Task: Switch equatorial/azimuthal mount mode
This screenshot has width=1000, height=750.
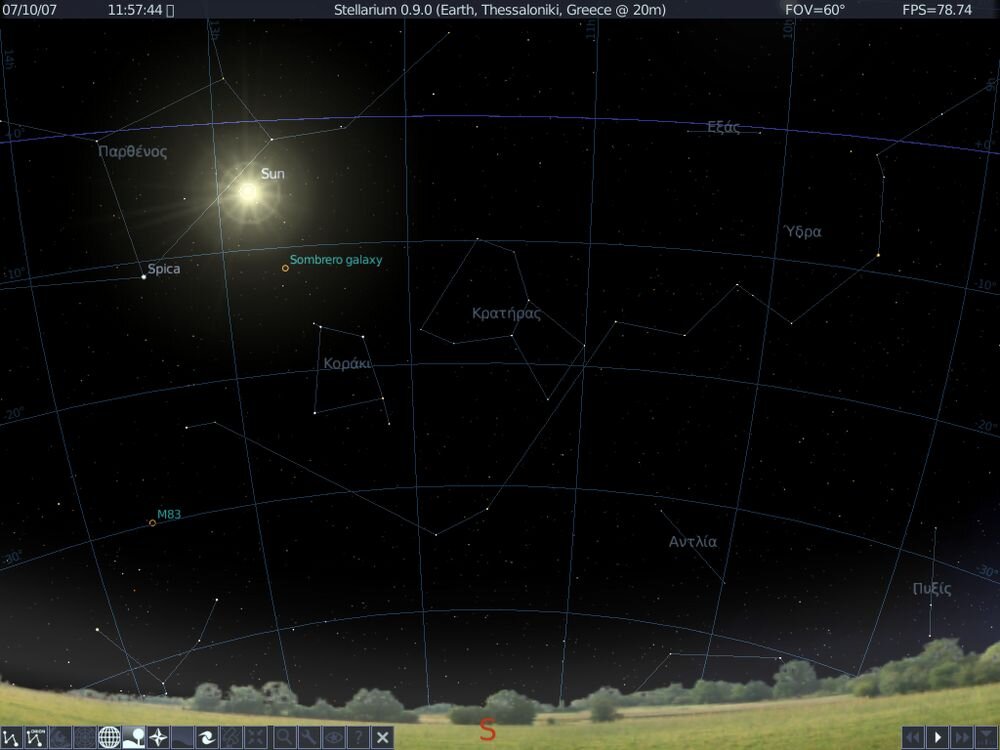Action: coord(231,738)
